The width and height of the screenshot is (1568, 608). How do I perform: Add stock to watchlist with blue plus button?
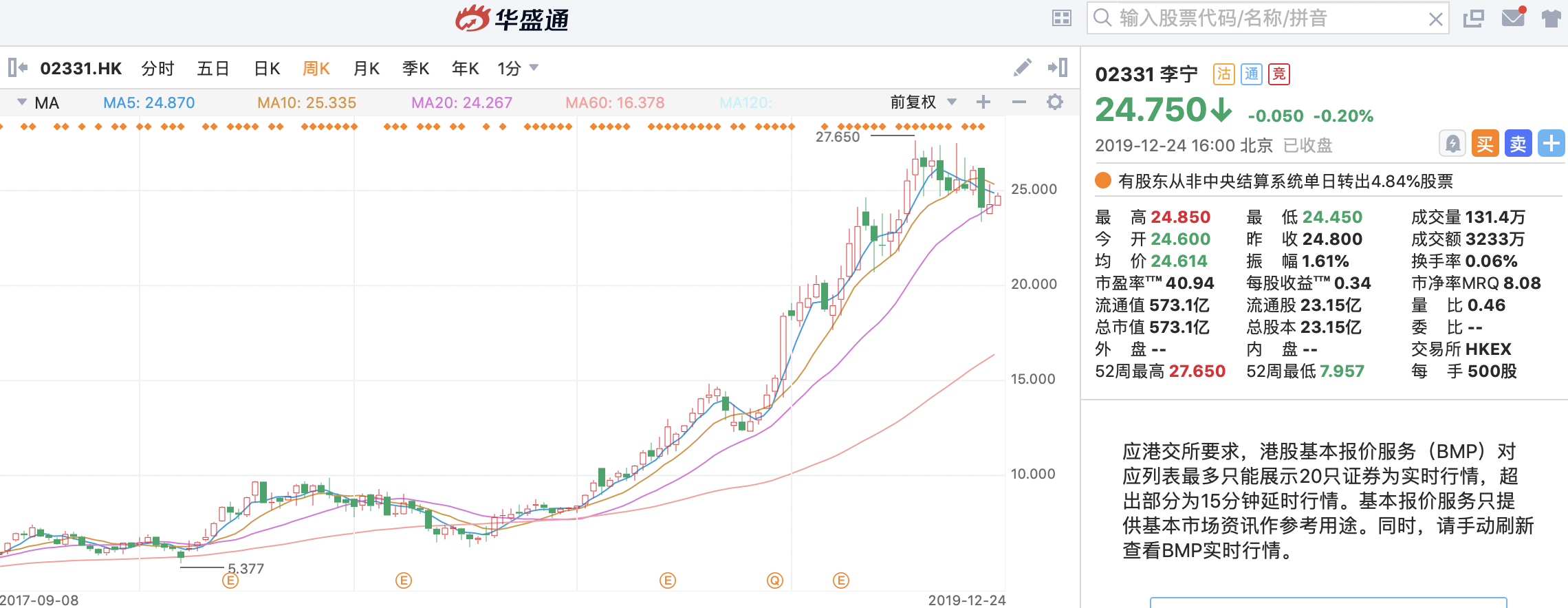(x=1551, y=144)
